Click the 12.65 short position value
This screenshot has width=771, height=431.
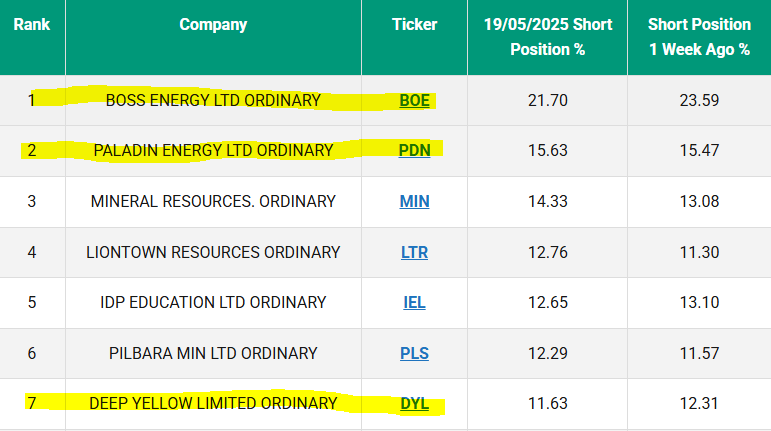click(547, 302)
